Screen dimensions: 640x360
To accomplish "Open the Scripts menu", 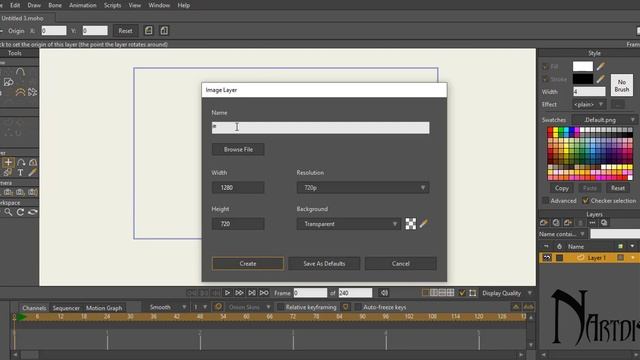I will (112, 5).
